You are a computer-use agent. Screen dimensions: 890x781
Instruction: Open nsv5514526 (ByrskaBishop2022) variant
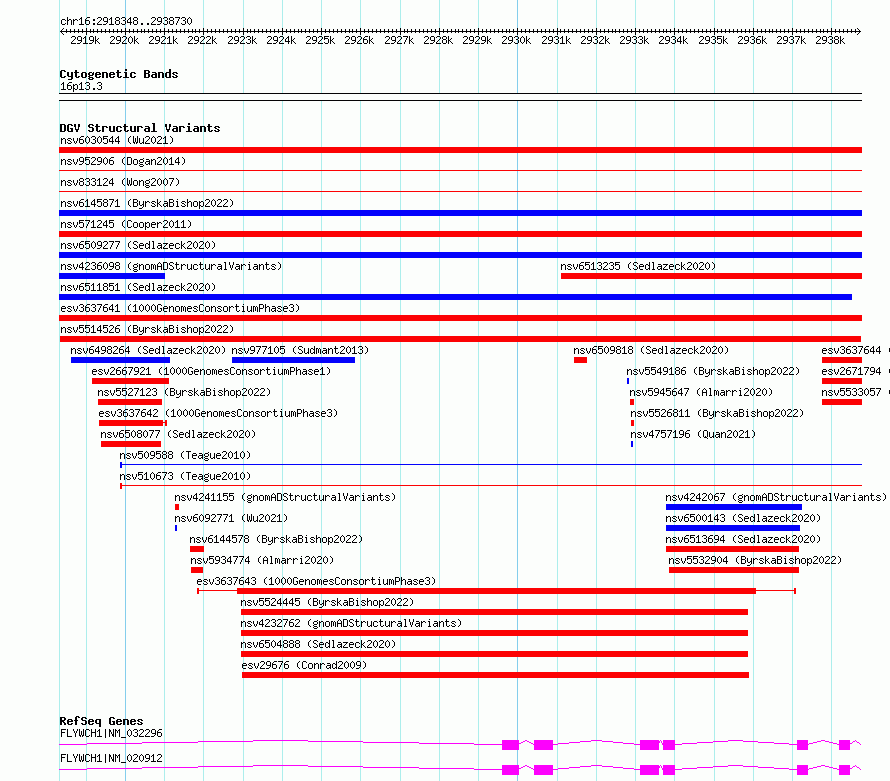click(147, 329)
